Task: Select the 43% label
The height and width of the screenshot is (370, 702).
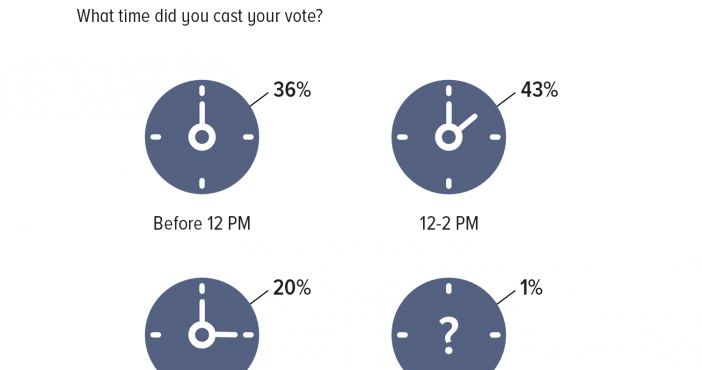Action: point(539,90)
